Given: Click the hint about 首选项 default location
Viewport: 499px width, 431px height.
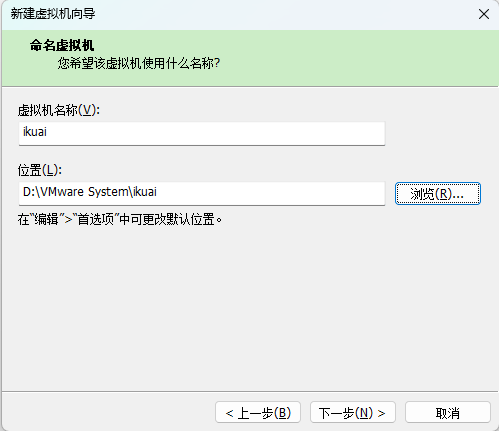Looking at the screenshot, I should (x=120, y=219).
